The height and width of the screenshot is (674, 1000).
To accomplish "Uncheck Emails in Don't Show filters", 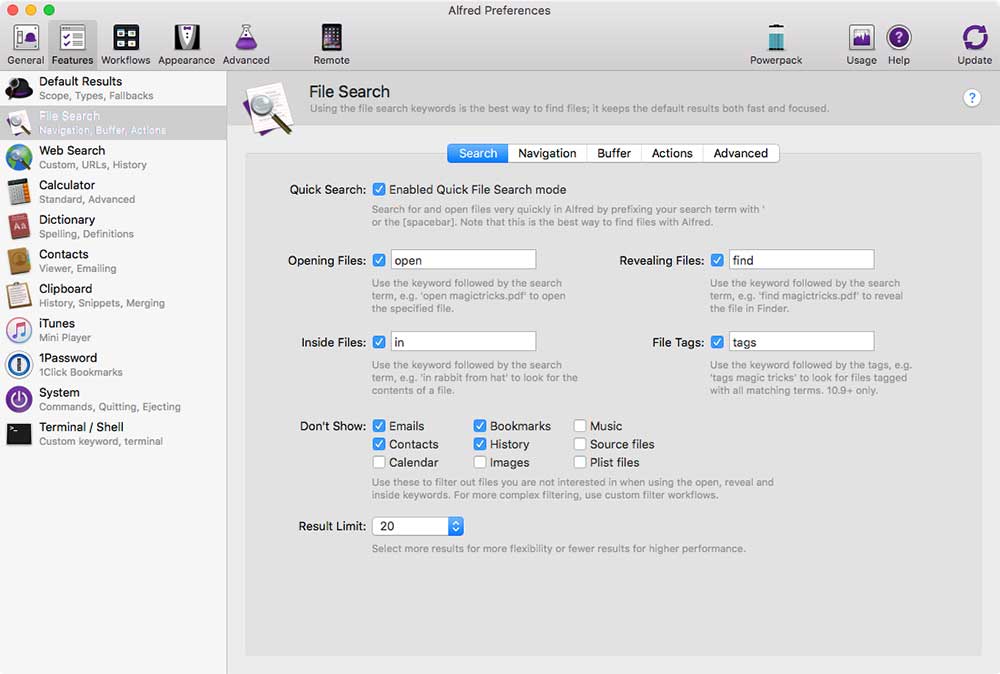I will click(378, 425).
